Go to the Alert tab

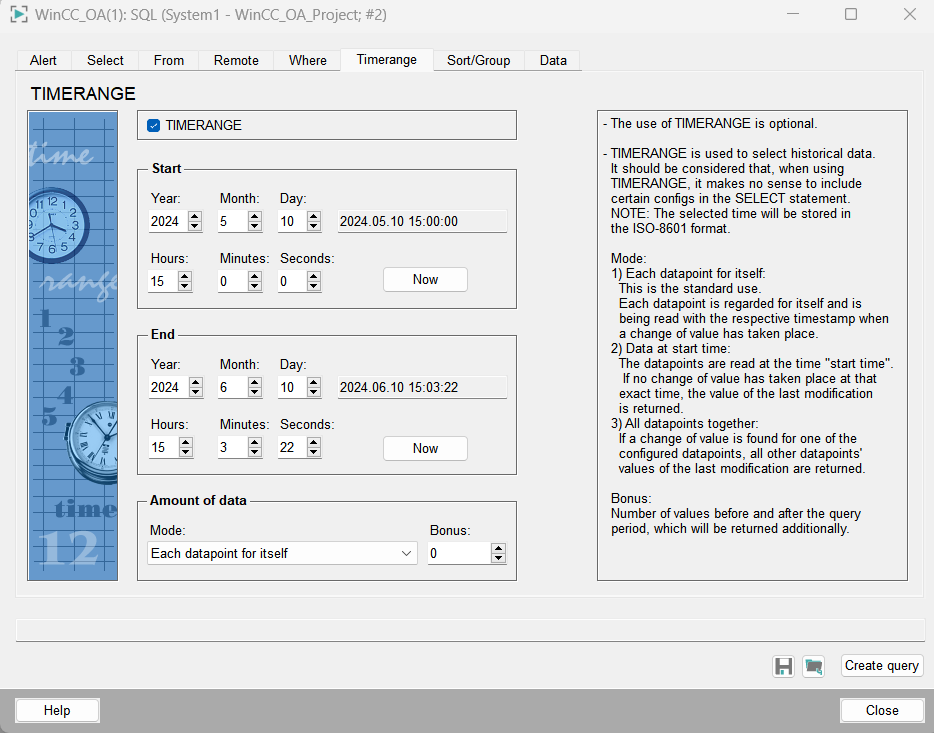coord(43,60)
